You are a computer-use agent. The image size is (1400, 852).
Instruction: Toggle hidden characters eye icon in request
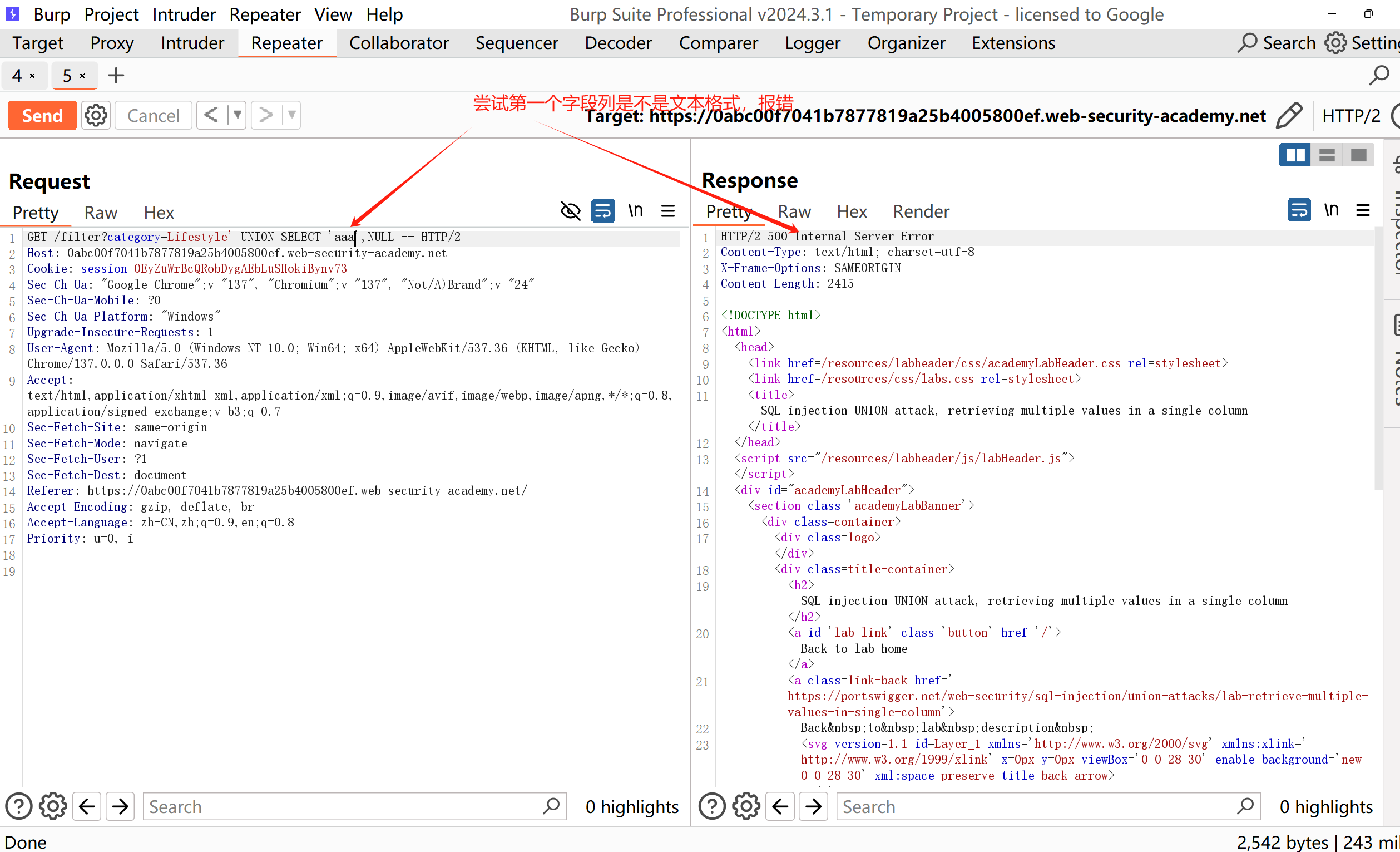(571, 211)
